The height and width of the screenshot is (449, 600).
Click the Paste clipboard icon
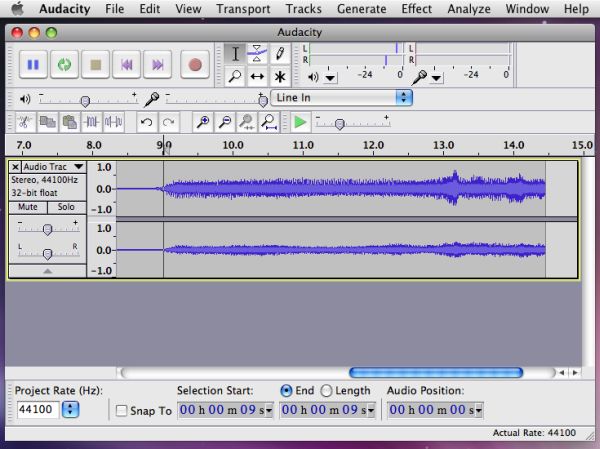click(x=70, y=122)
